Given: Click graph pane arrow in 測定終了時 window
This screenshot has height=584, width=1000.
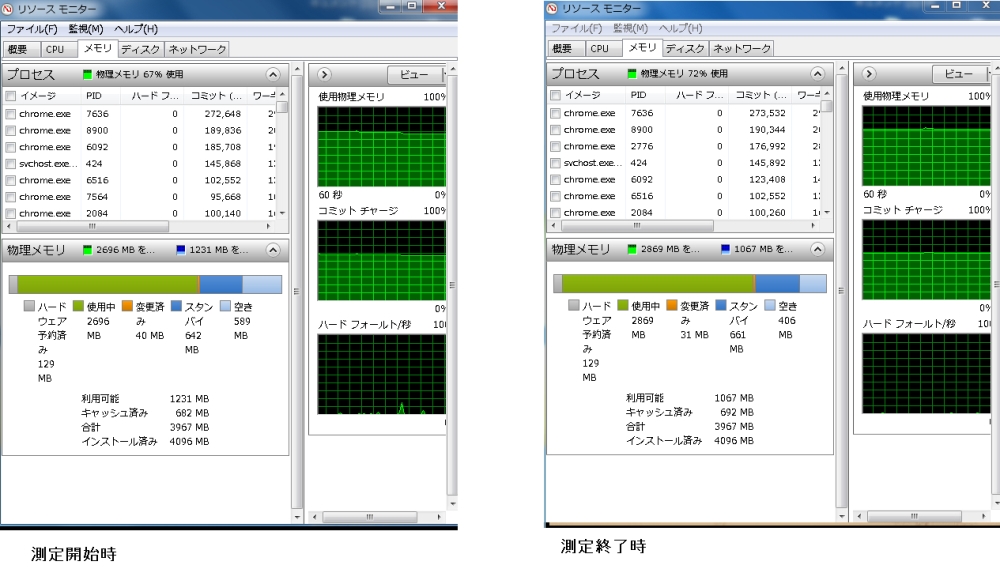Looking at the screenshot, I should point(869,74).
